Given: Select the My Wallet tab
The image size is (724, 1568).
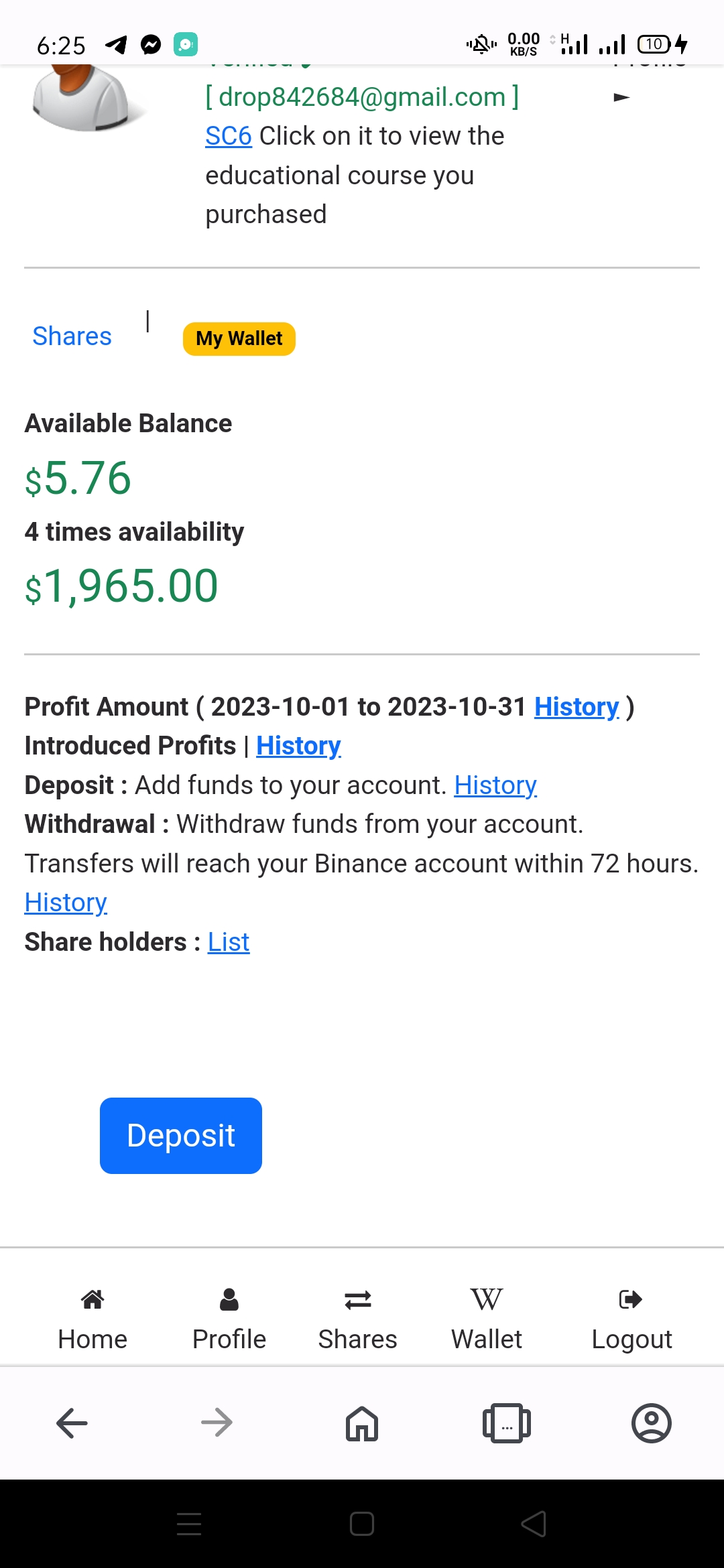Looking at the screenshot, I should pyautogui.click(x=239, y=338).
